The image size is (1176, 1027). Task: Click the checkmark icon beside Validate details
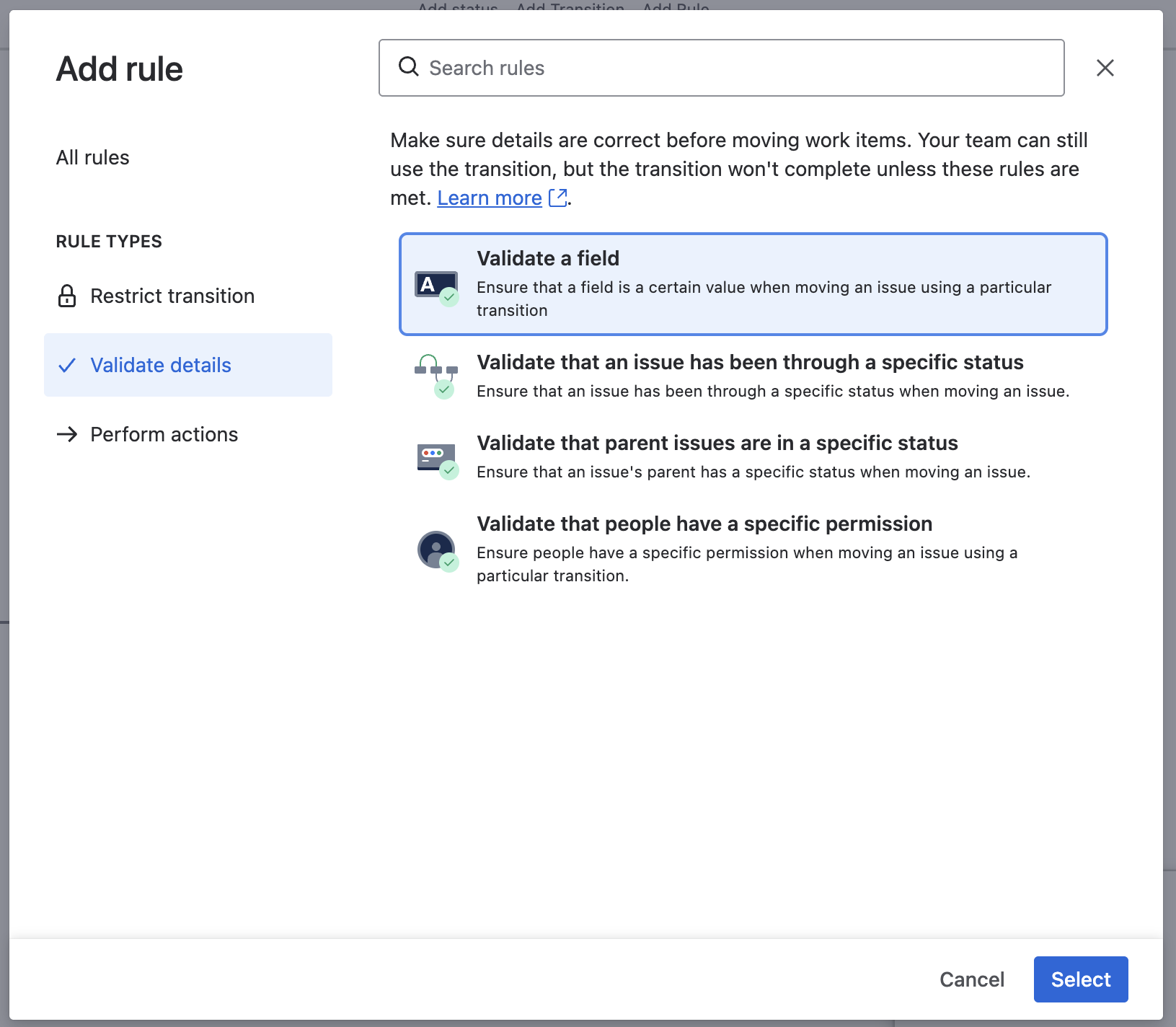pyautogui.click(x=67, y=365)
